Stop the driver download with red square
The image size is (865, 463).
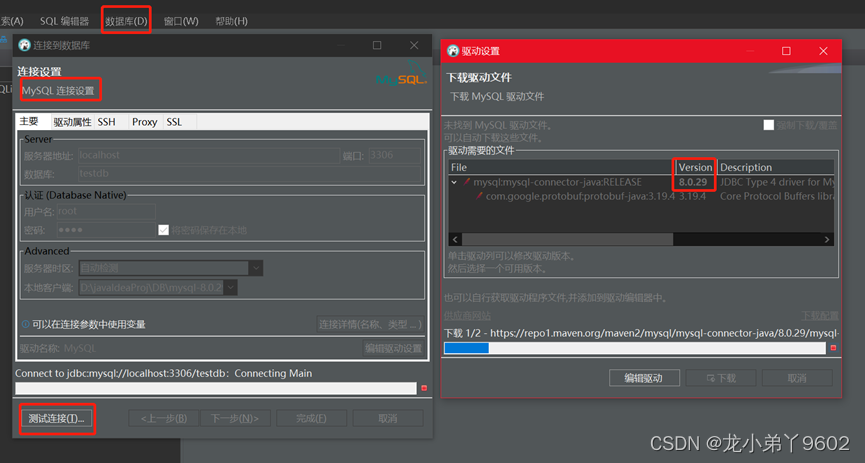coord(834,348)
